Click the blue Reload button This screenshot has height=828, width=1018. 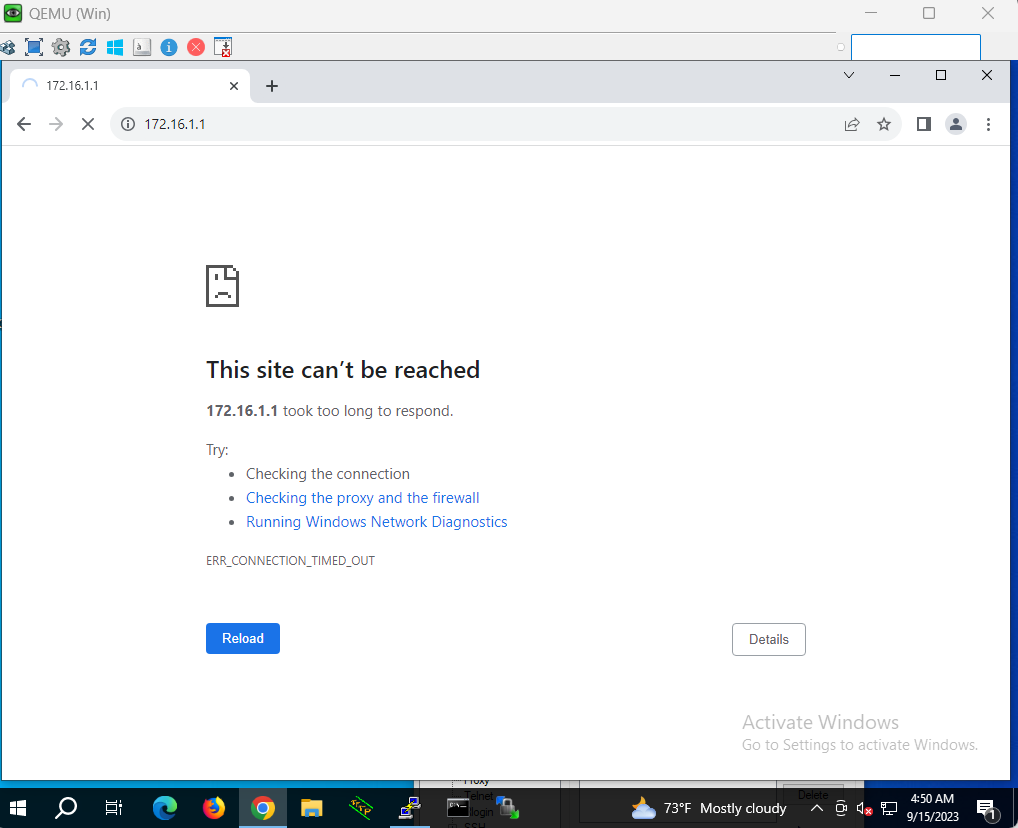click(243, 638)
